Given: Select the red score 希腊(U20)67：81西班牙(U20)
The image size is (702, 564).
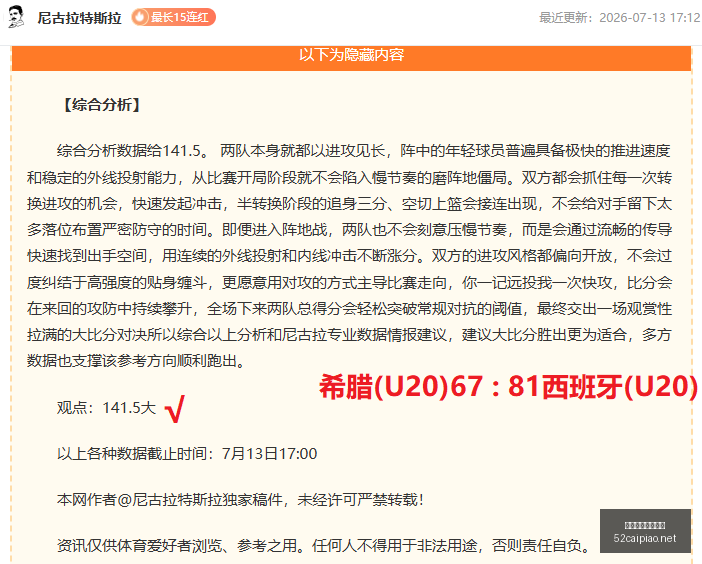Looking at the screenshot, I should pos(509,386).
